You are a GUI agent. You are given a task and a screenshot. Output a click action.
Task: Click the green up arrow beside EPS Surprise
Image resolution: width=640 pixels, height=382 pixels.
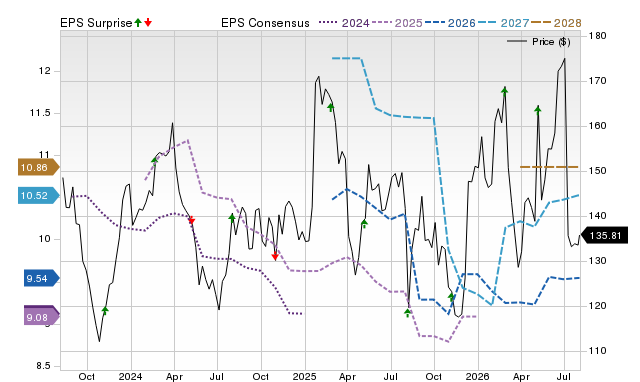[x=138, y=23]
